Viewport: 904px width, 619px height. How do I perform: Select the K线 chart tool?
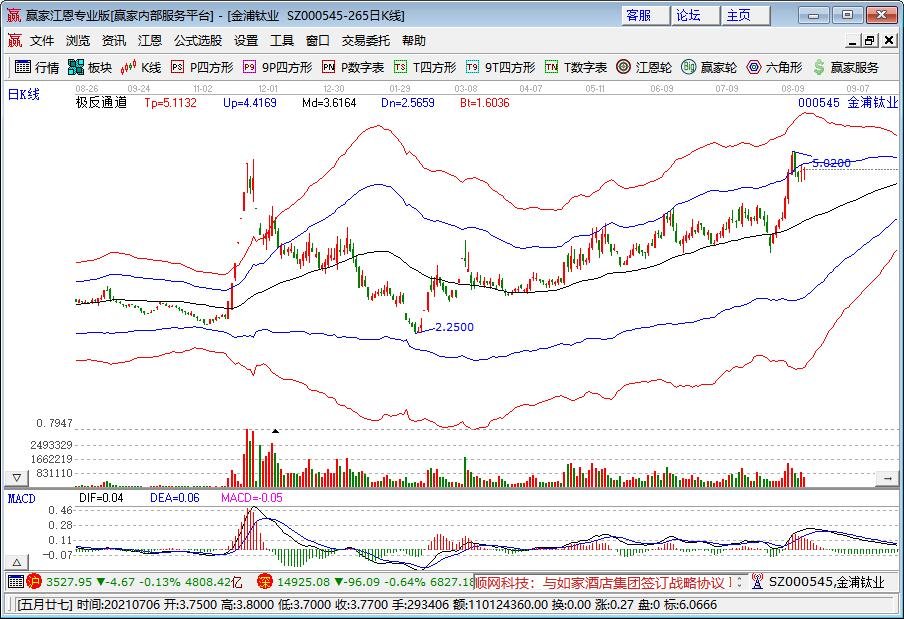[x=140, y=68]
